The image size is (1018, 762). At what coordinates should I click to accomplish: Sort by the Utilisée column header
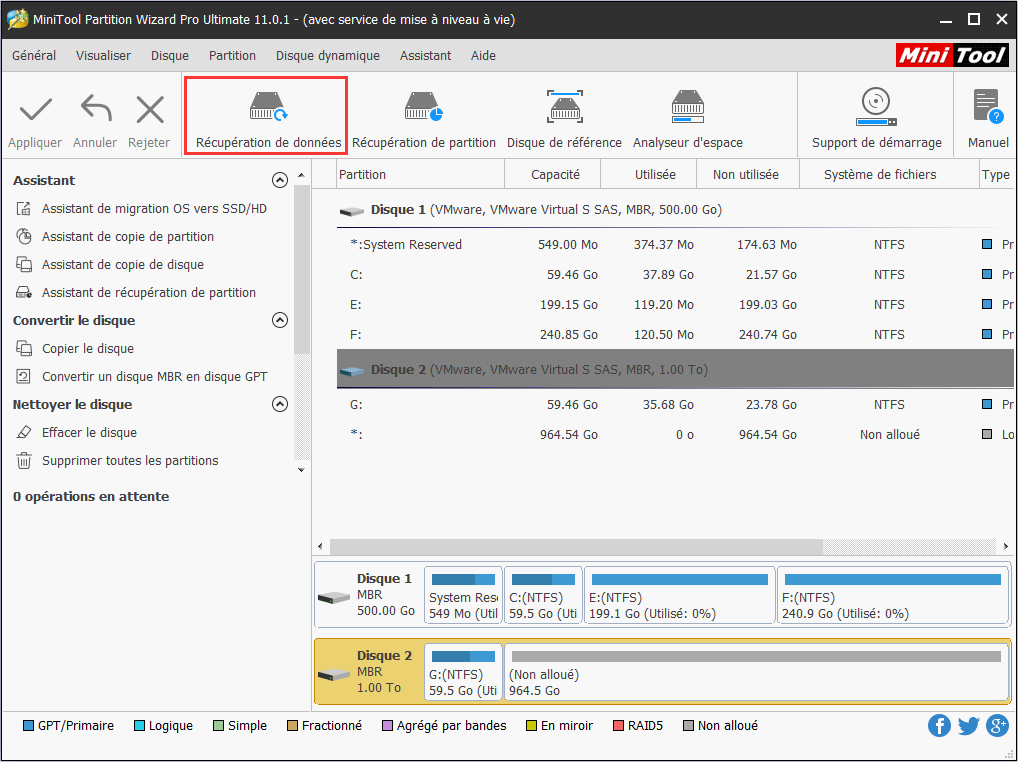pyautogui.click(x=649, y=175)
